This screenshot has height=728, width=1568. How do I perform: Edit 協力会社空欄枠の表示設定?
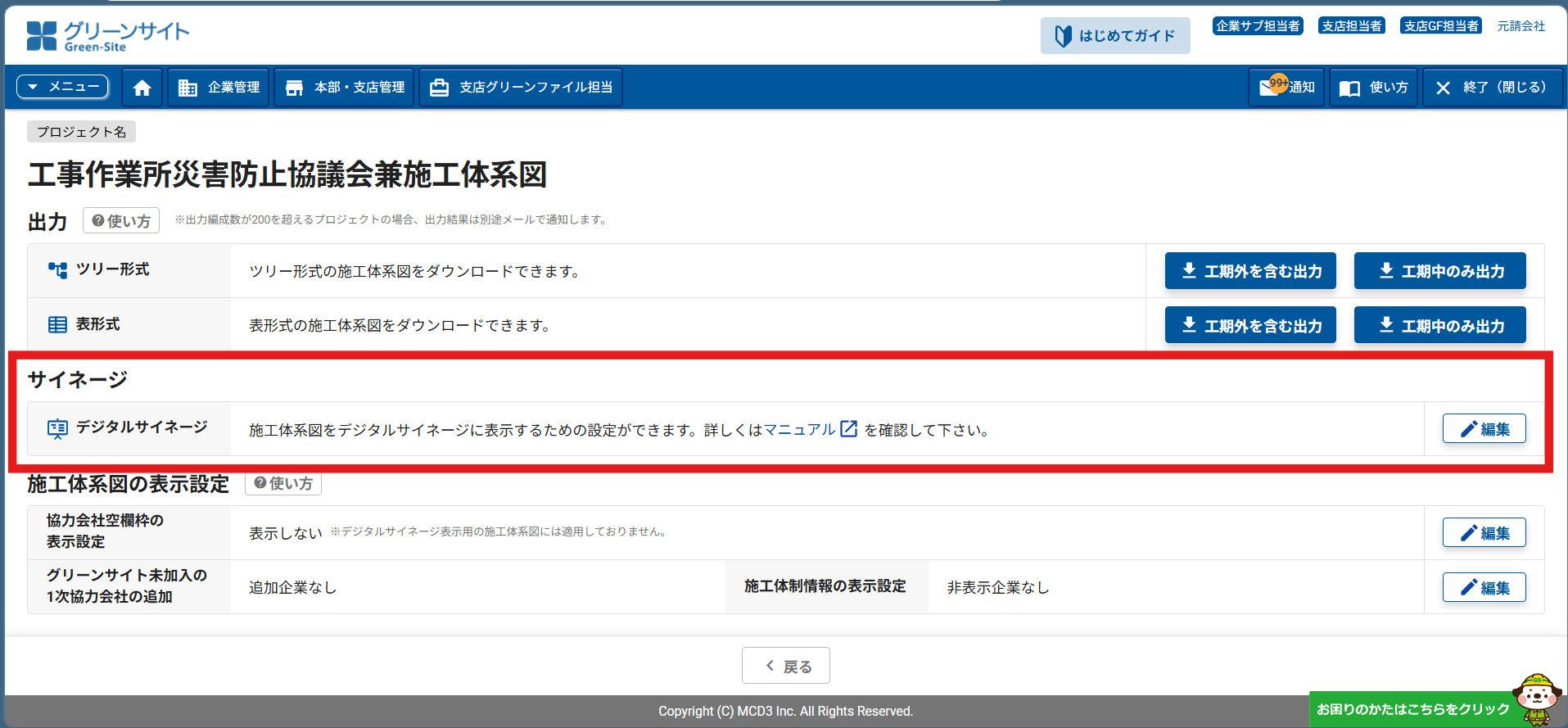click(1484, 533)
